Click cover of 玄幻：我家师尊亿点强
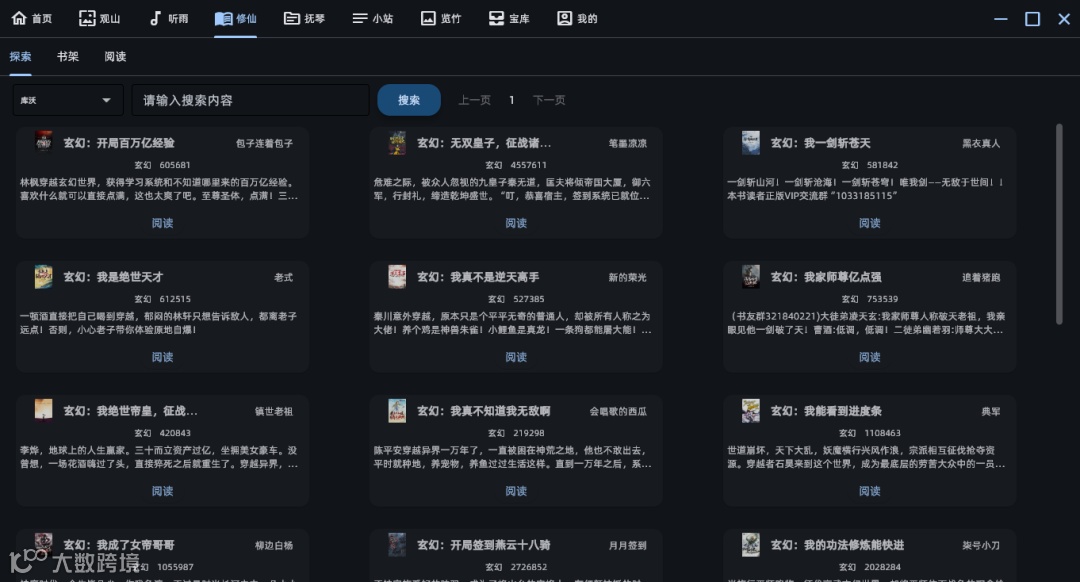Screen dimensions: 1080x582 click(x=751, y=276)
